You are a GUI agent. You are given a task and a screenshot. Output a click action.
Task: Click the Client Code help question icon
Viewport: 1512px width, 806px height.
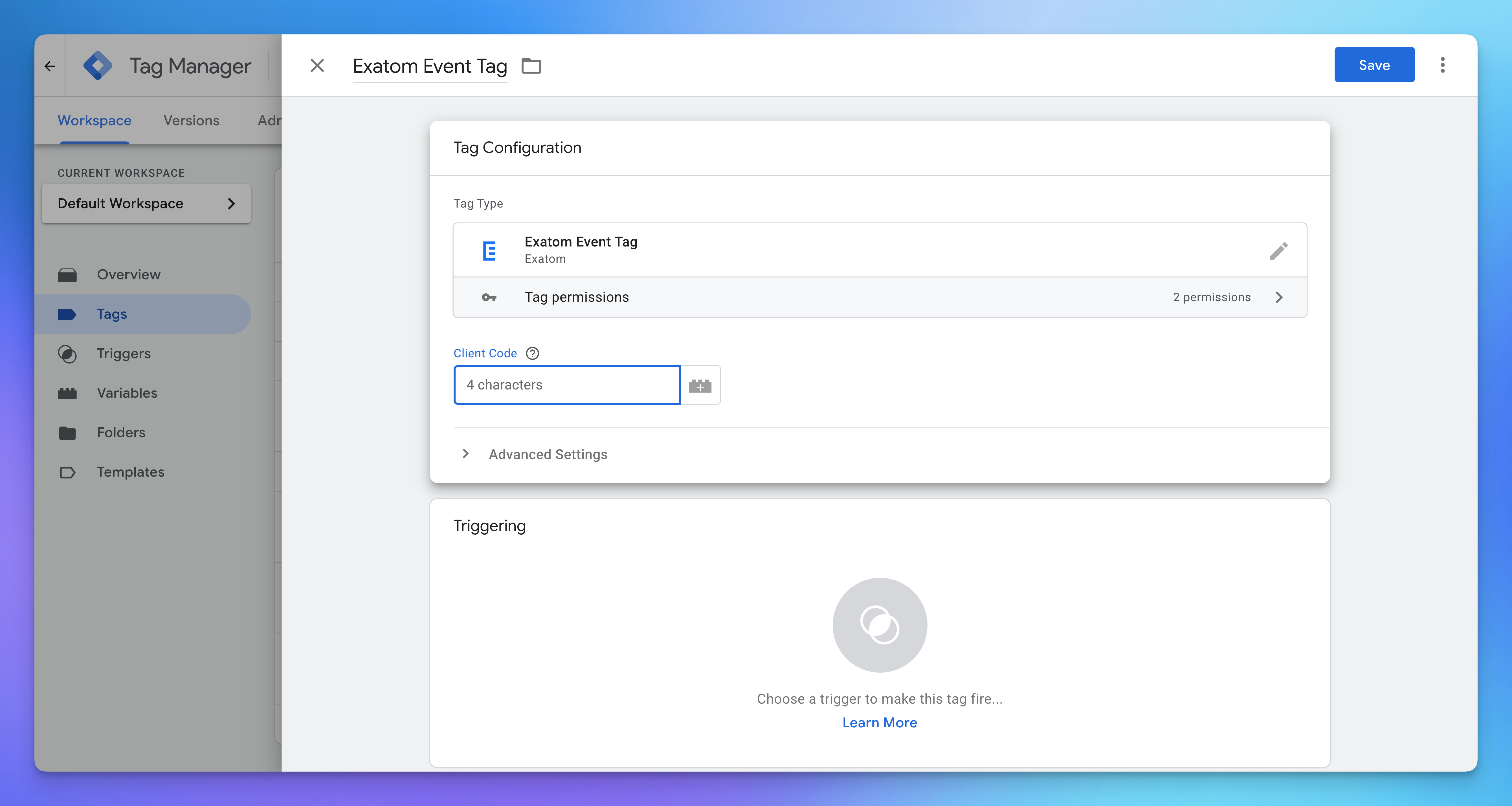[532, 353]
